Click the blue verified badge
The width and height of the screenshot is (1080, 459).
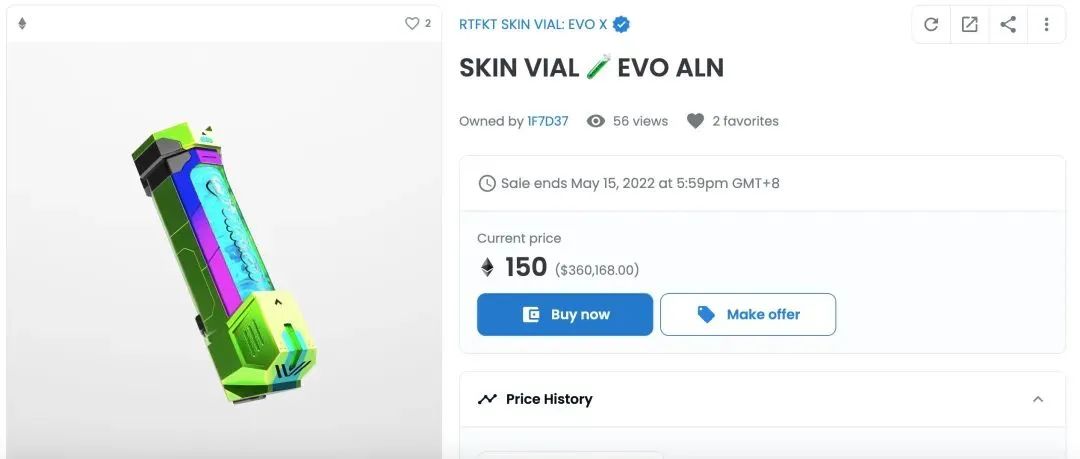tap(621, 25)
